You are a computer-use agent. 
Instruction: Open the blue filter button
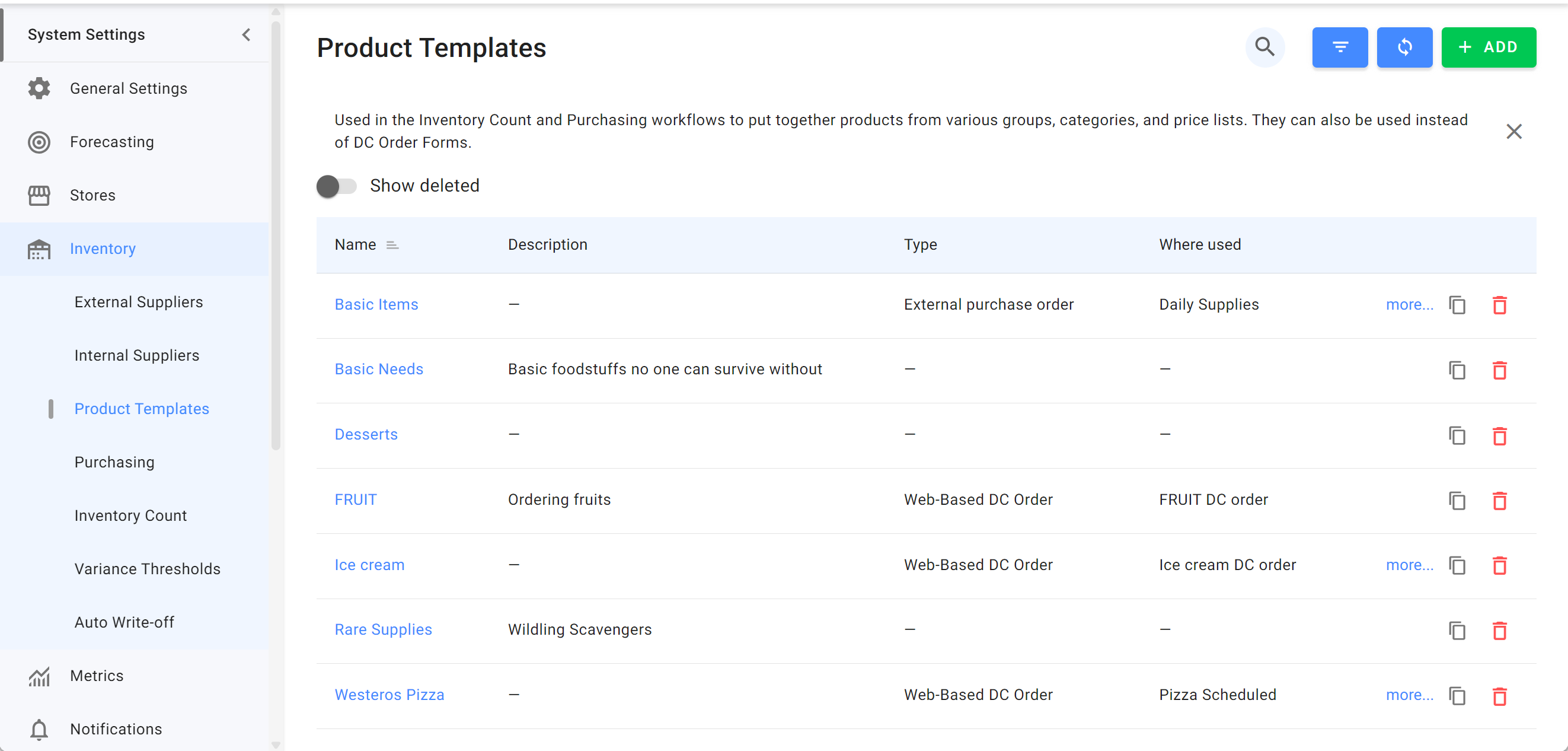coord(1339,47)
